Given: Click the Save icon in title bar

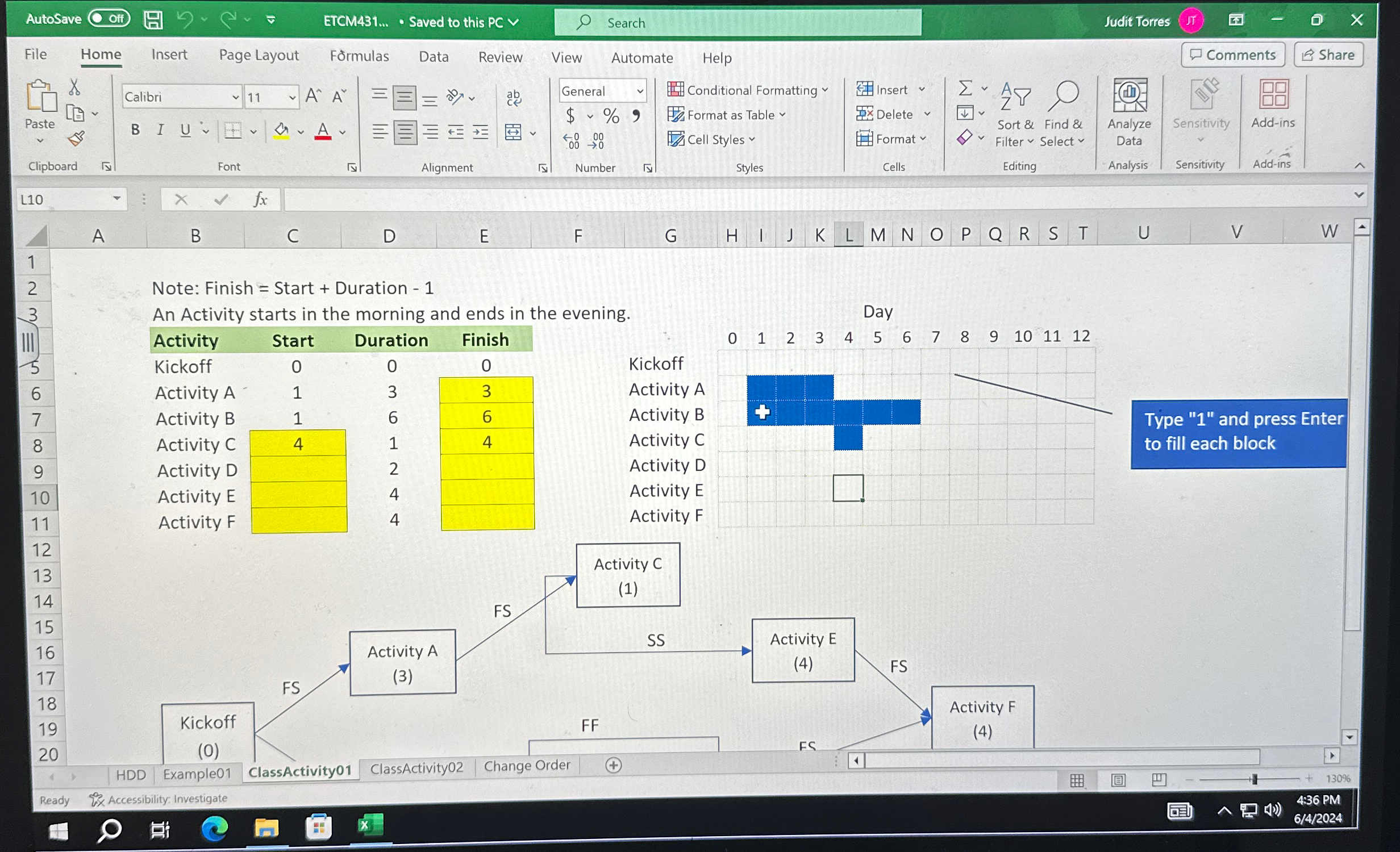Looking at the screenshot, I should [153, 20].
